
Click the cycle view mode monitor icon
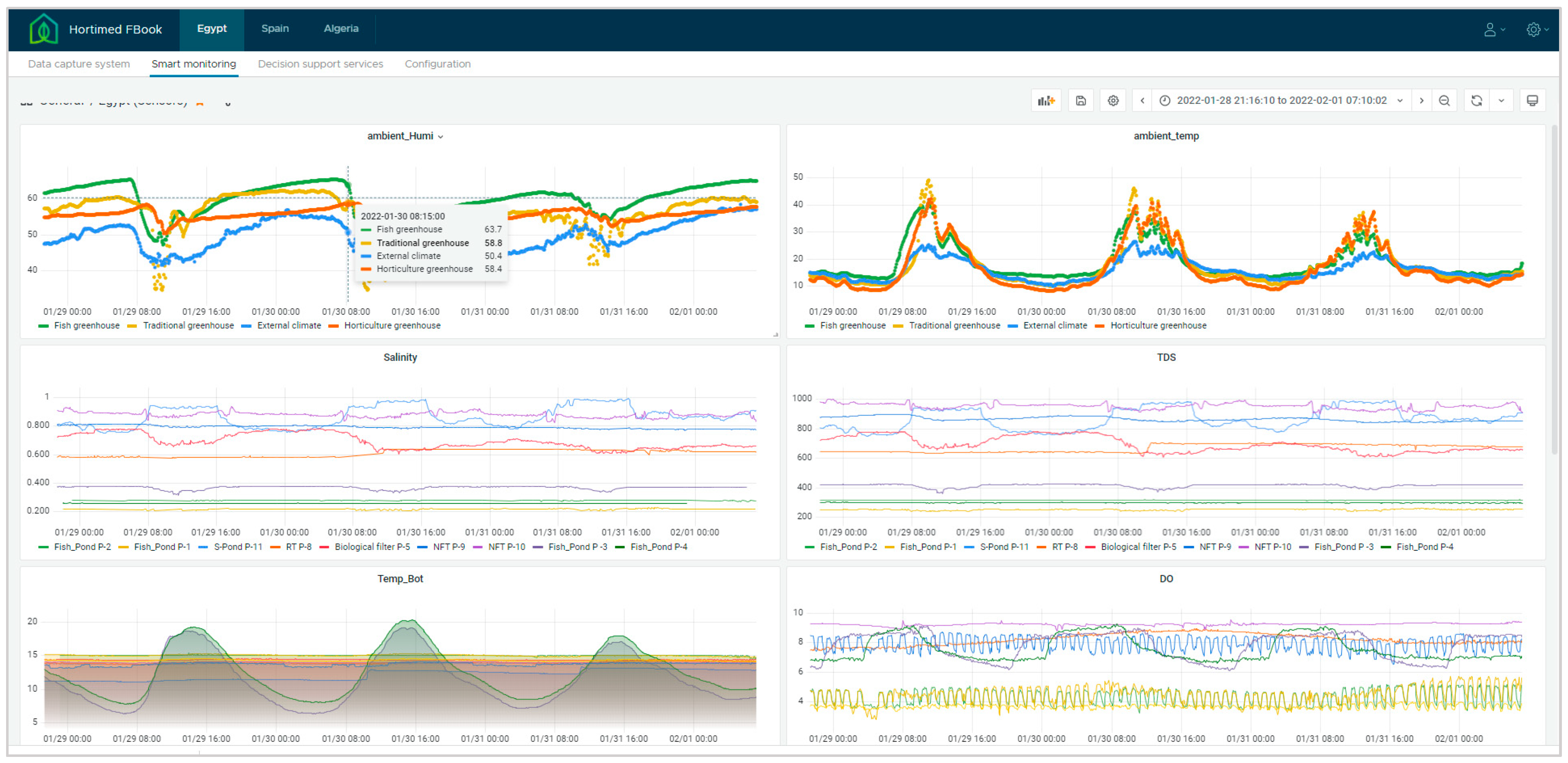(x=1532, y=101)
